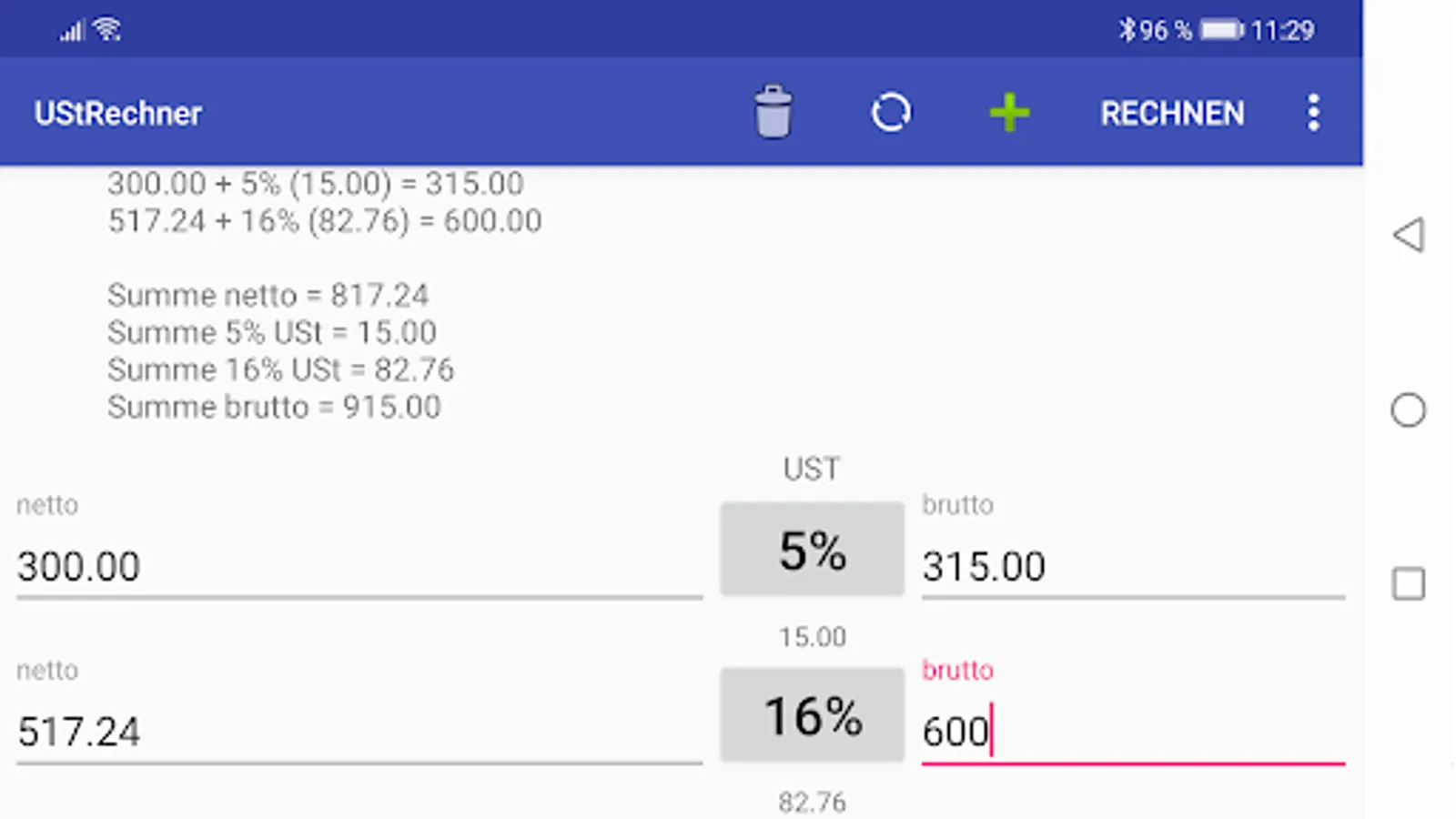Tap the trash can delete icon
1456x819 pixels.
773,113
